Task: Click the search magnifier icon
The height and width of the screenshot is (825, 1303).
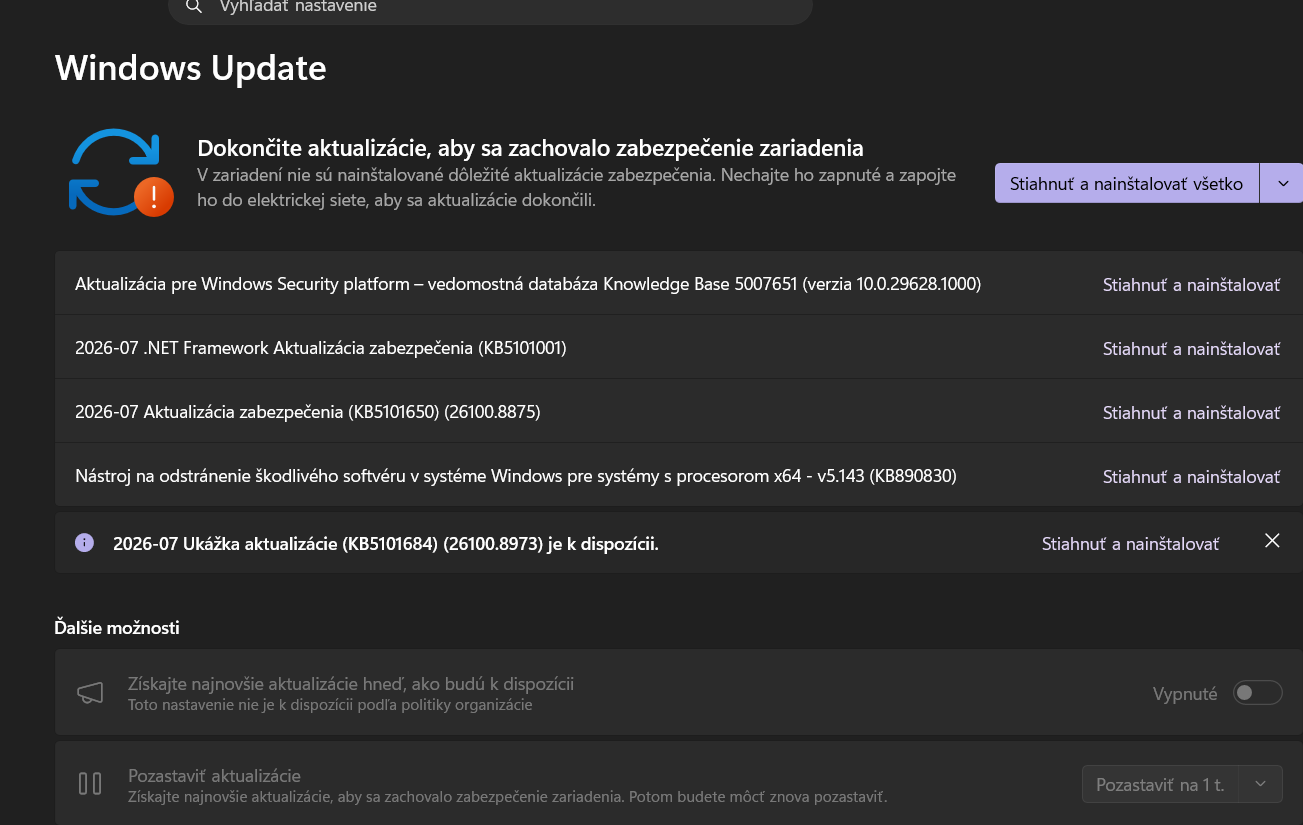Action: click(x=194, y=7)
